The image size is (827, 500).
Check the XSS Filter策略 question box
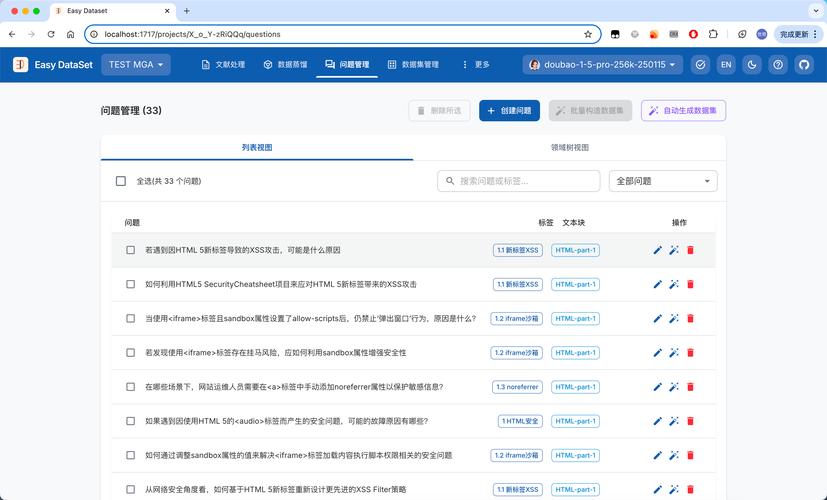pos(130,490)
